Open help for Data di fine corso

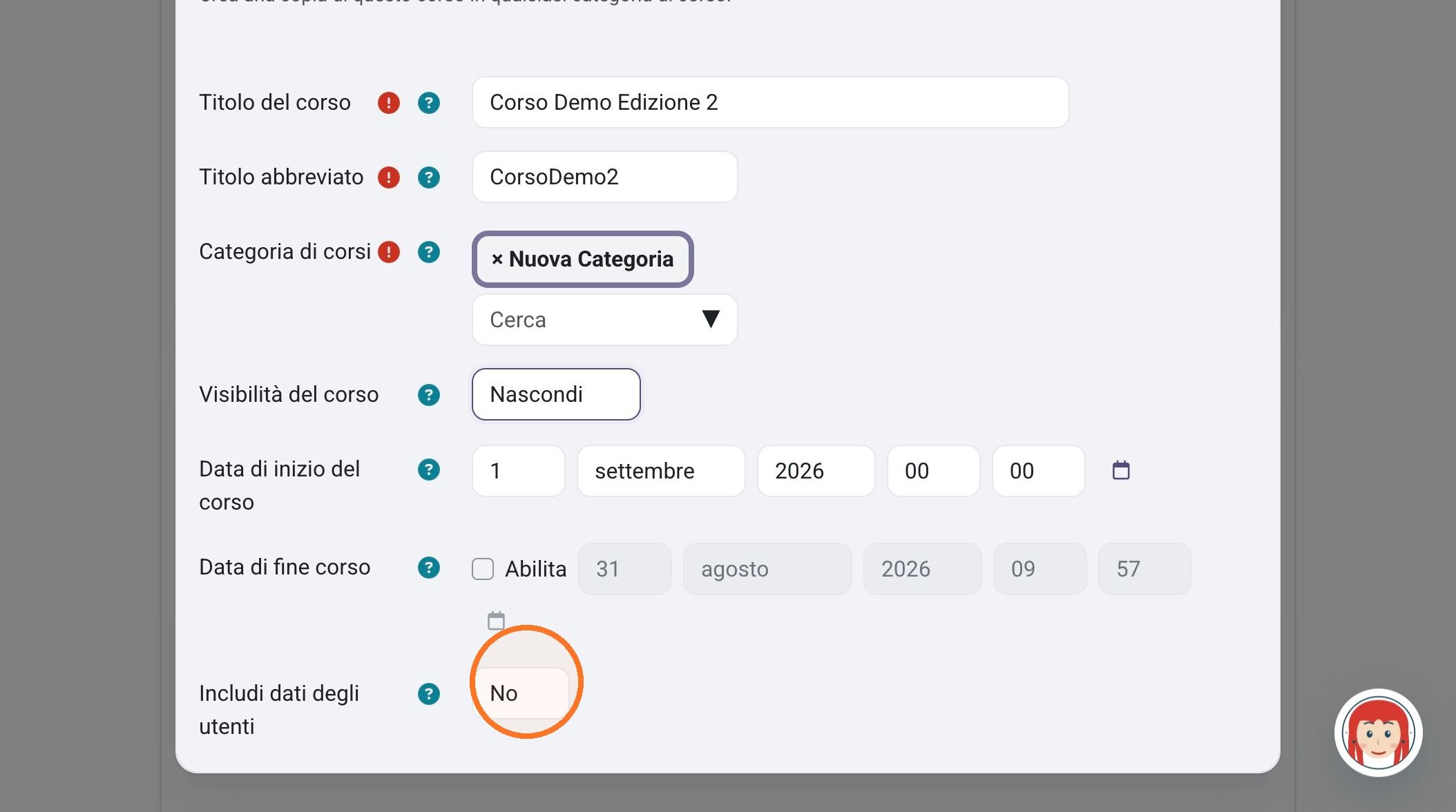(x=429, y=568)
